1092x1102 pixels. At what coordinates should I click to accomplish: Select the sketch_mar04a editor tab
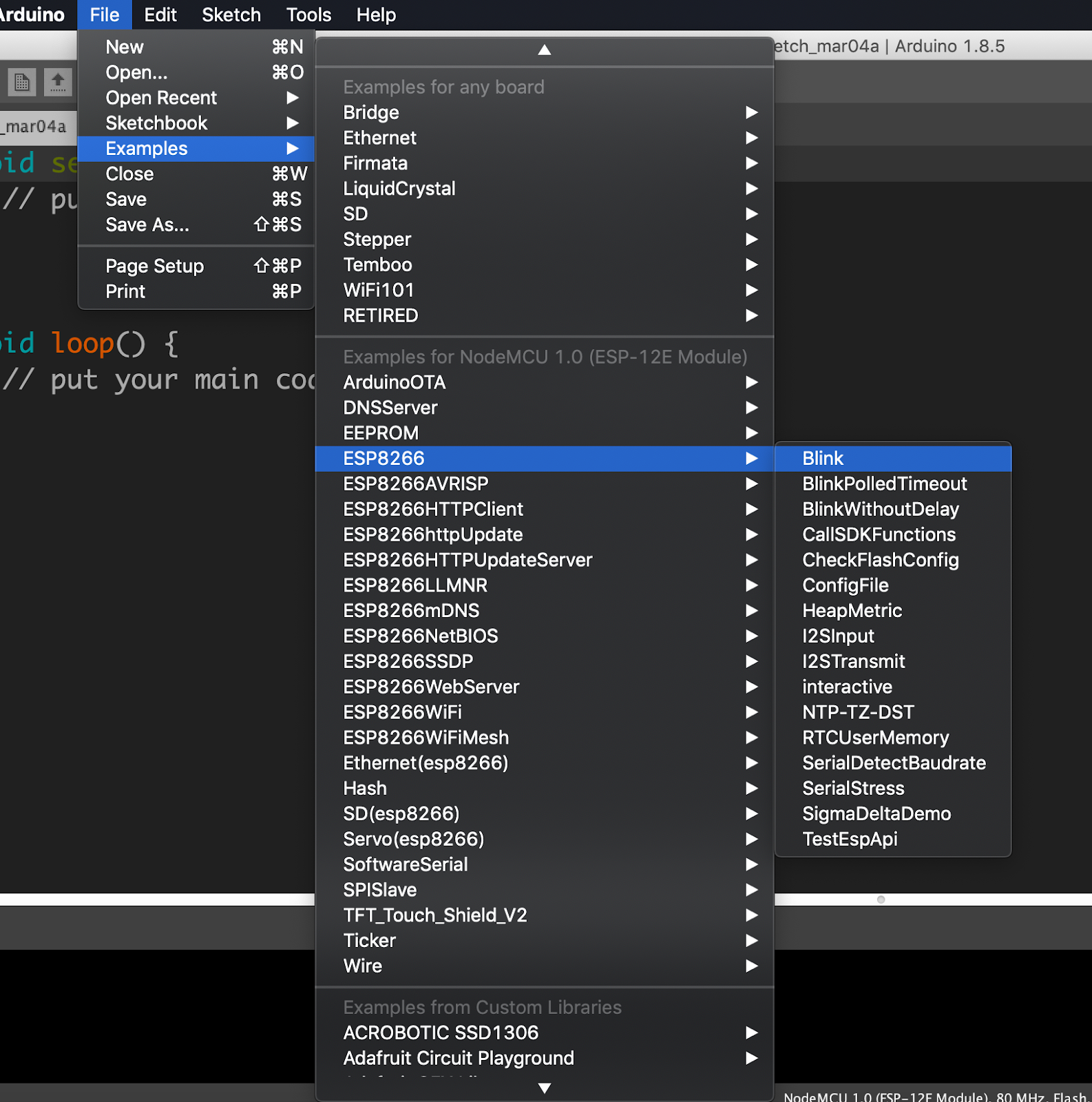36,127
